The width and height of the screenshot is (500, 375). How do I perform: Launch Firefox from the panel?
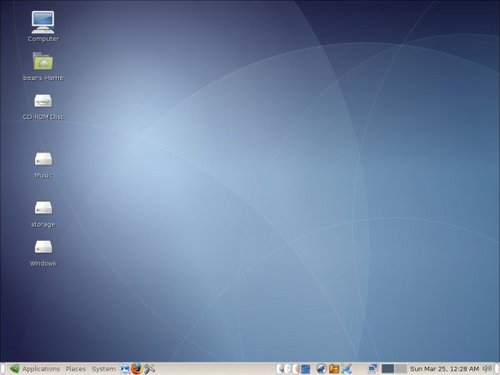pos(136,369)
